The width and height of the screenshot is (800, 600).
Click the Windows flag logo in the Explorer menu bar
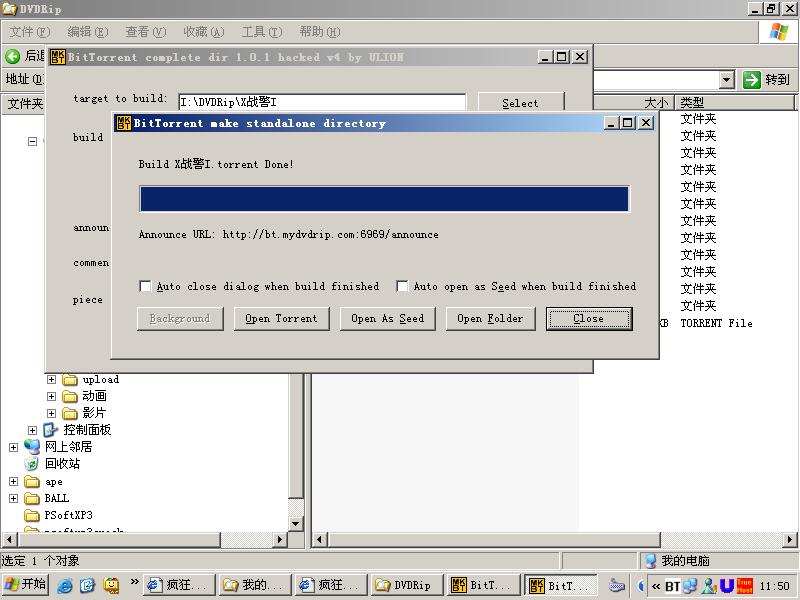779,32
